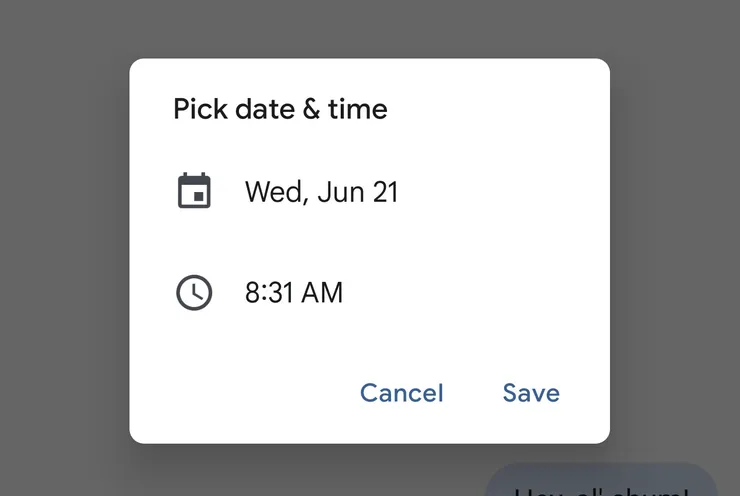Screen dimensions: 740x496
Task: Open the date picker via Wed, Jun 21
Action: (321, 192)
